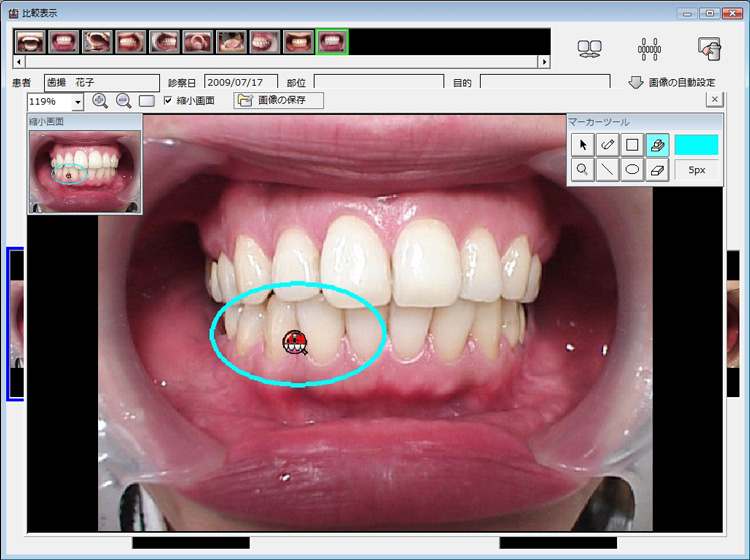
Task: Select the fourth thumbnail in strip
Action: (x=130, y=42)
